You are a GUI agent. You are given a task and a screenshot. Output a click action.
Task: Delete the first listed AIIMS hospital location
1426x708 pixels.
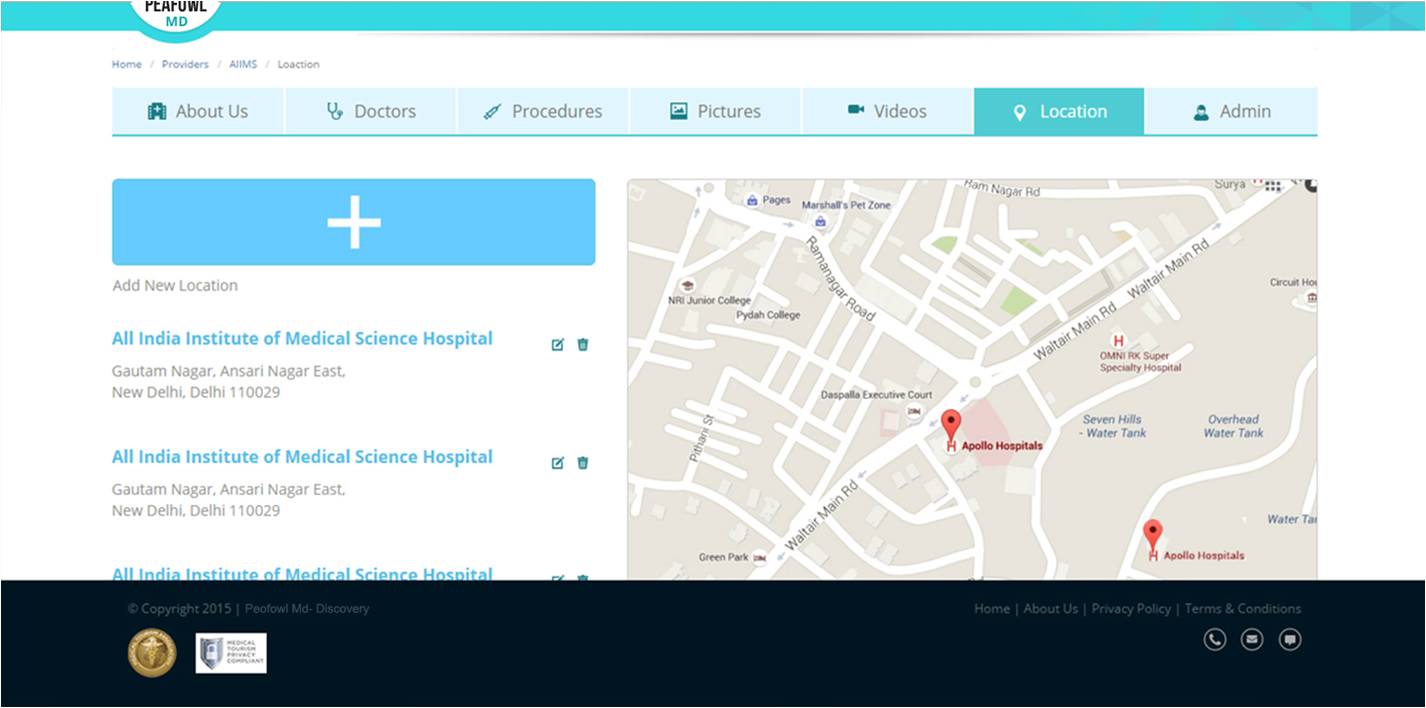coord(583,344)
